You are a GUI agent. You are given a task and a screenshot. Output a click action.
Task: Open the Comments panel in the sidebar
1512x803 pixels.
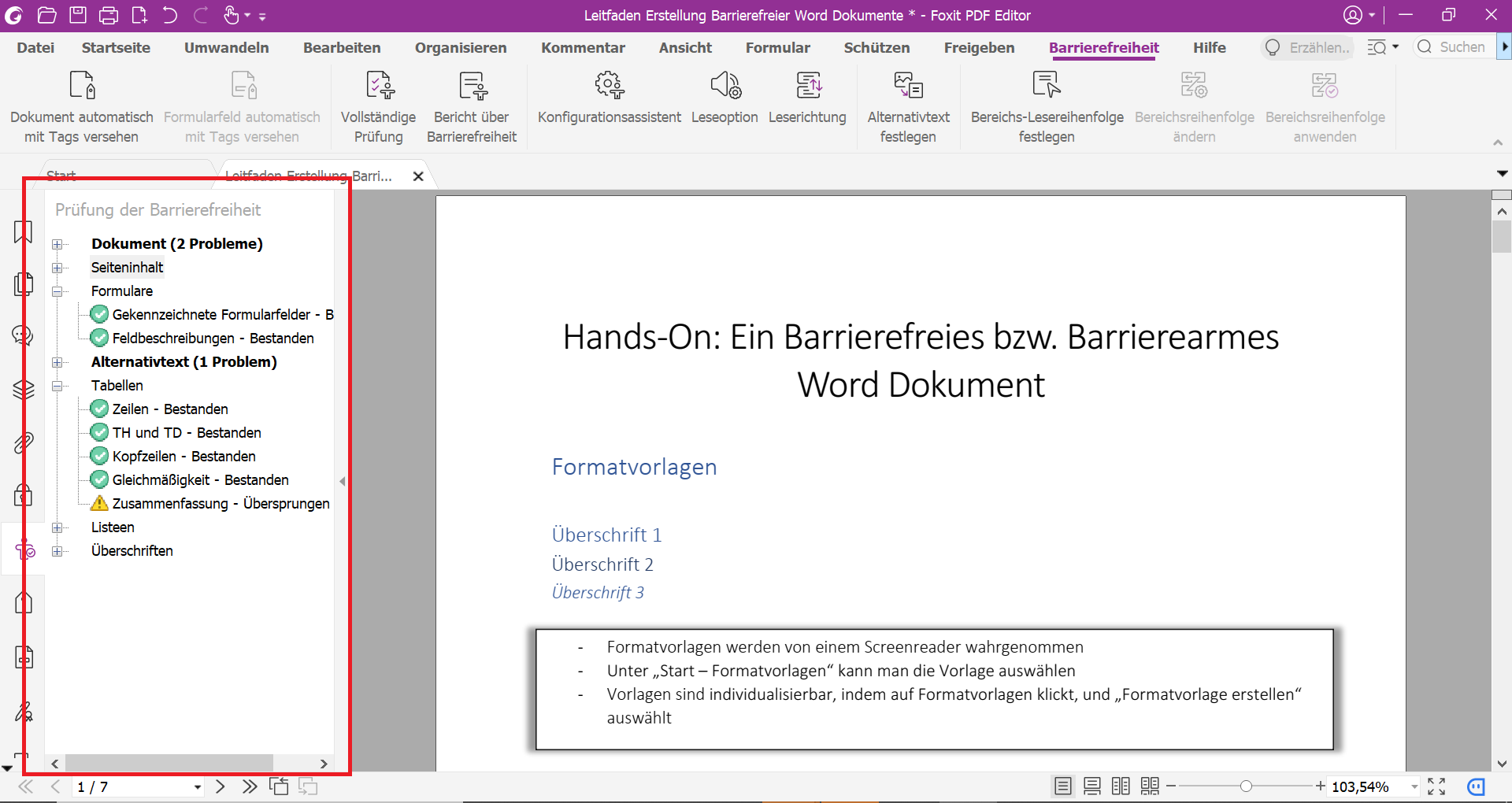click(x=23, y=335)
